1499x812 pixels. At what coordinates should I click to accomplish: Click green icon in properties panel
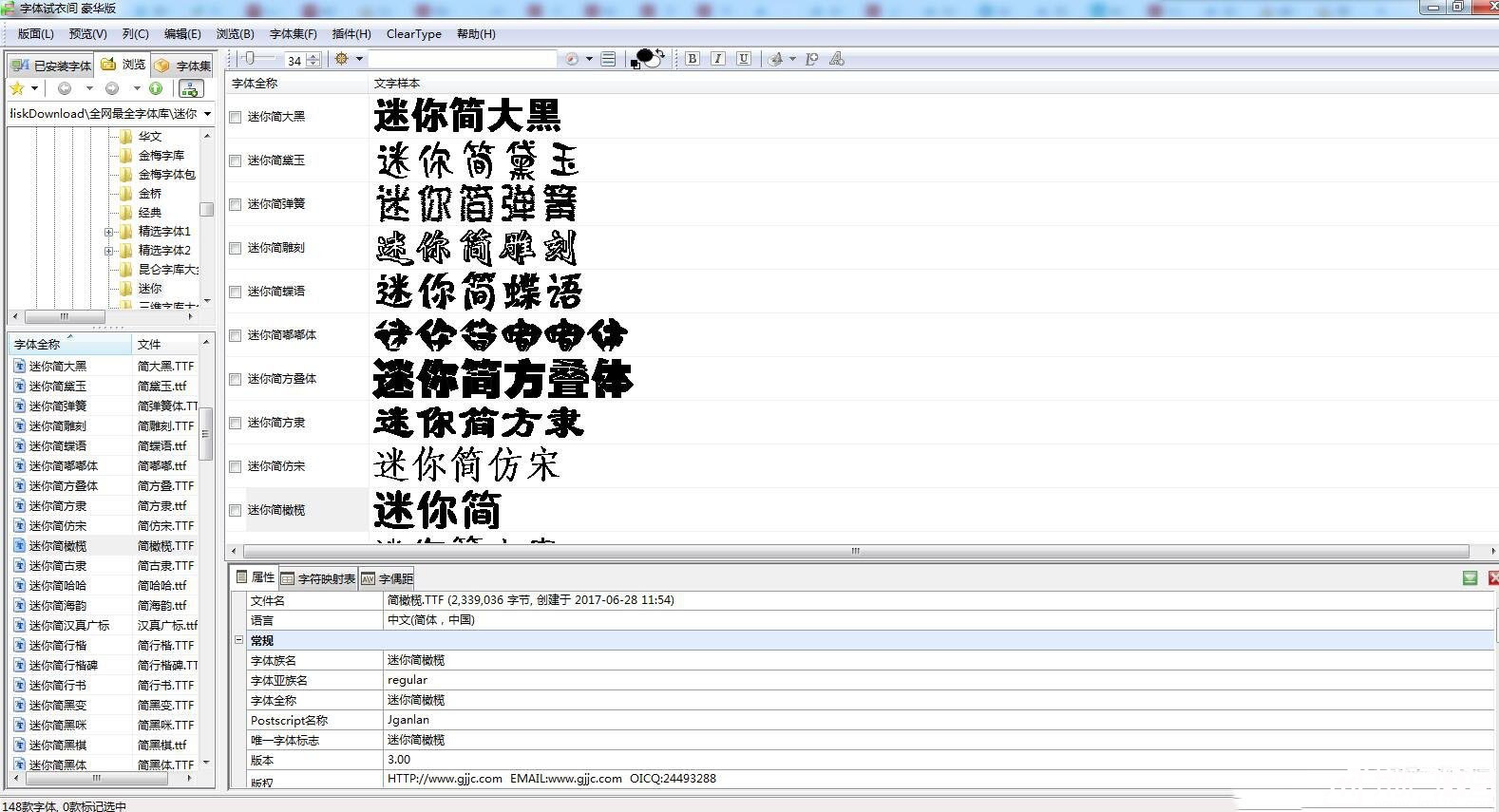click(x=1471, y=577)
